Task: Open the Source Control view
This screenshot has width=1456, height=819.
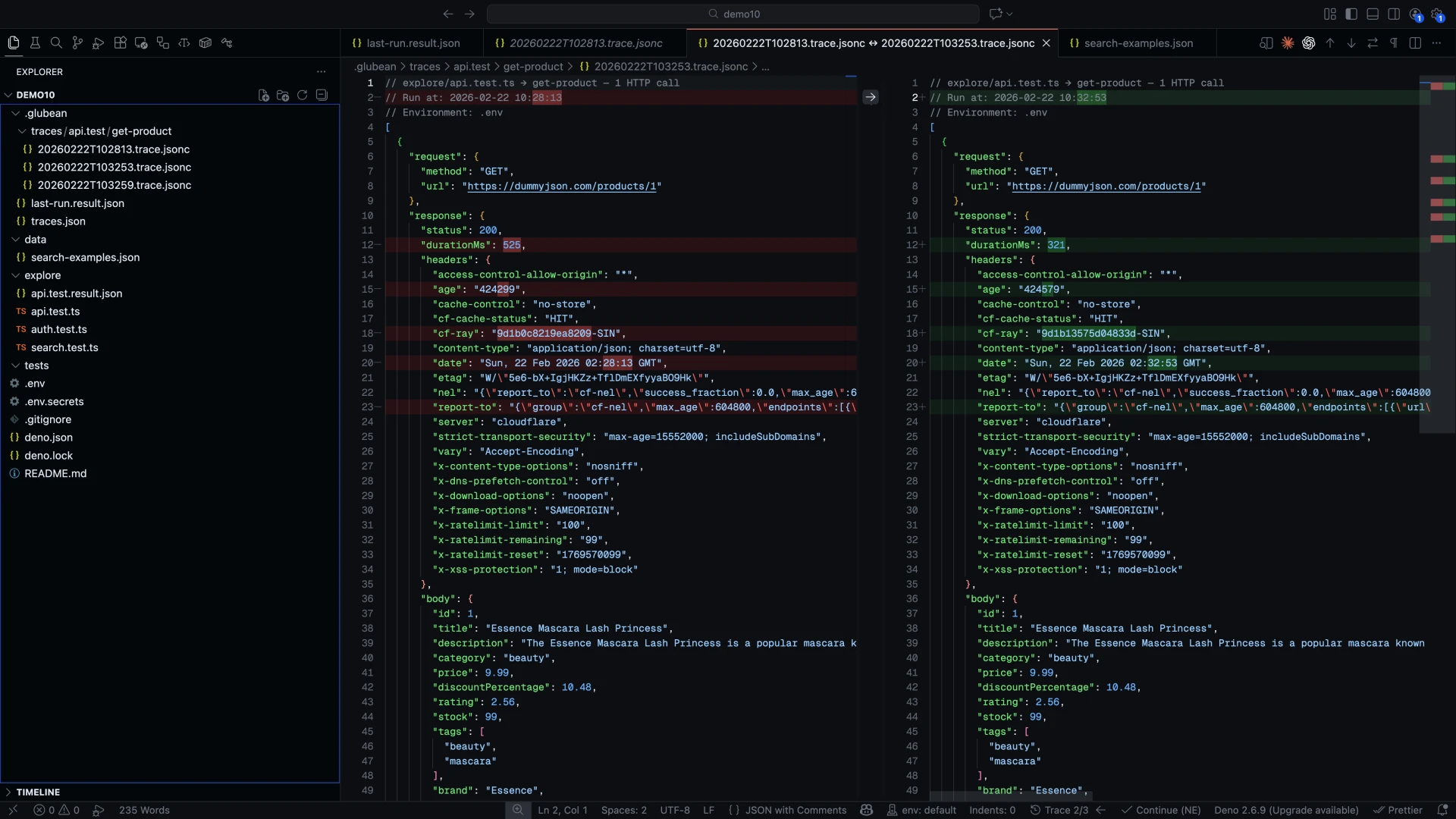Action: [77, 43]
